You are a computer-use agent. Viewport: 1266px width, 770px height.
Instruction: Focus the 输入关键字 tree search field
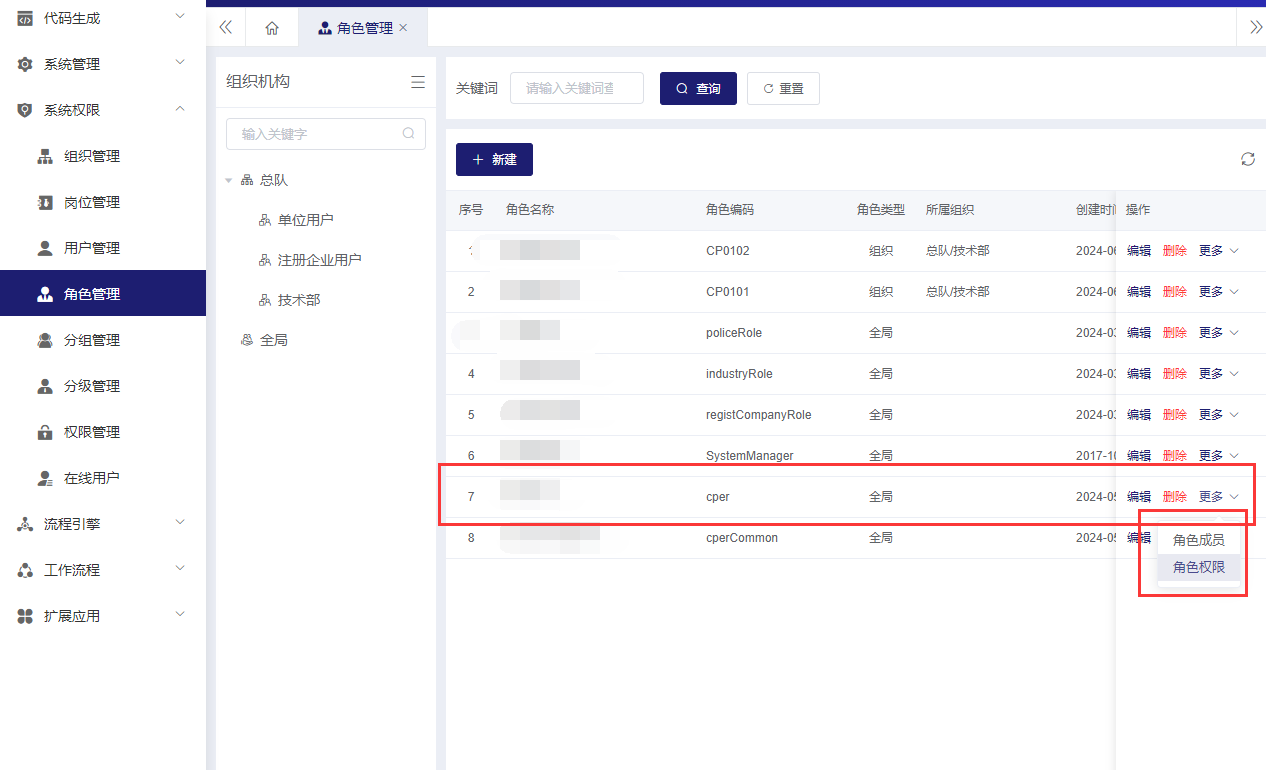click(326, 134)
